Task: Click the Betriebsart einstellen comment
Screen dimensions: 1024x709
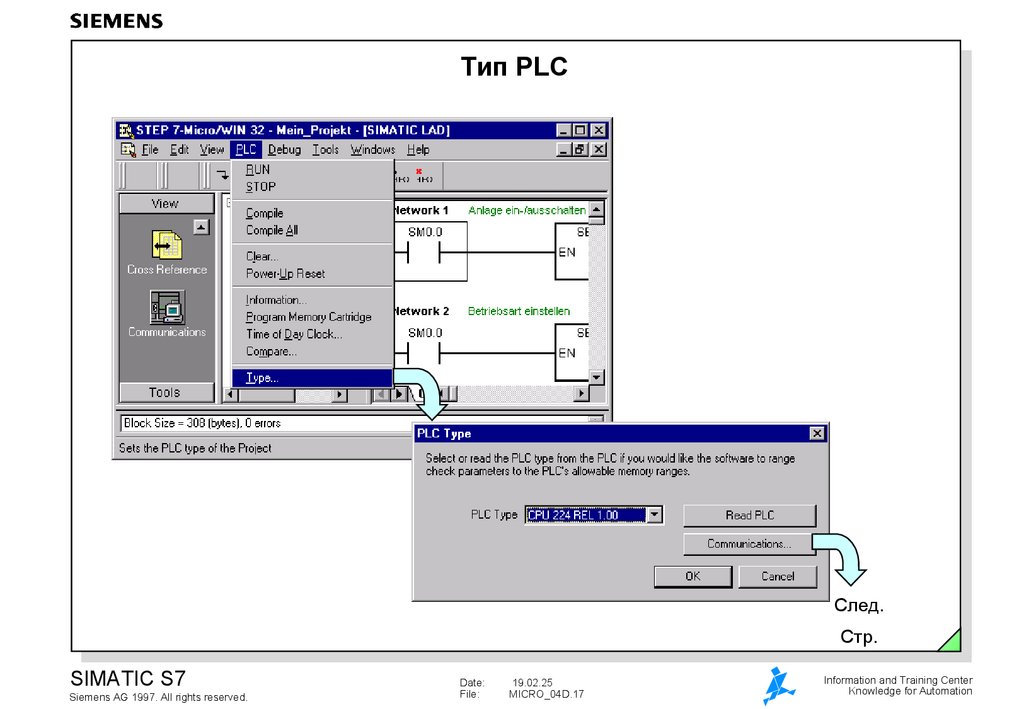Action: [x=519, y=311]
